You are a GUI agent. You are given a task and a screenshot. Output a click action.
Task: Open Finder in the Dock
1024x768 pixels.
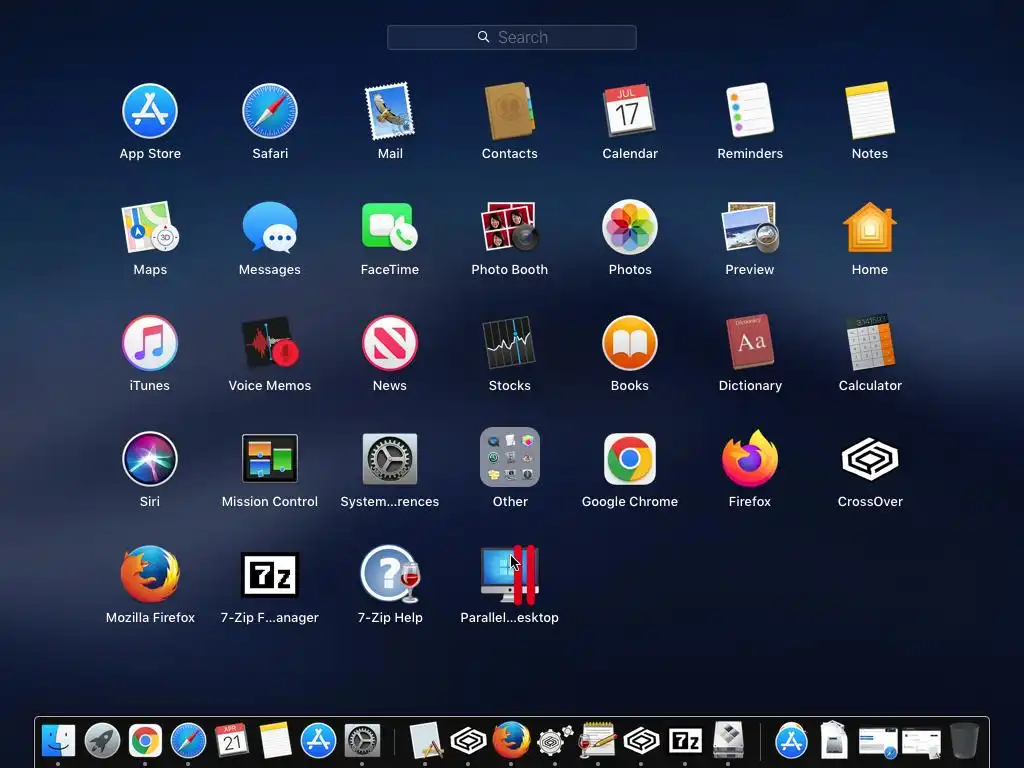pyautogui.click(x=58, y=741)
